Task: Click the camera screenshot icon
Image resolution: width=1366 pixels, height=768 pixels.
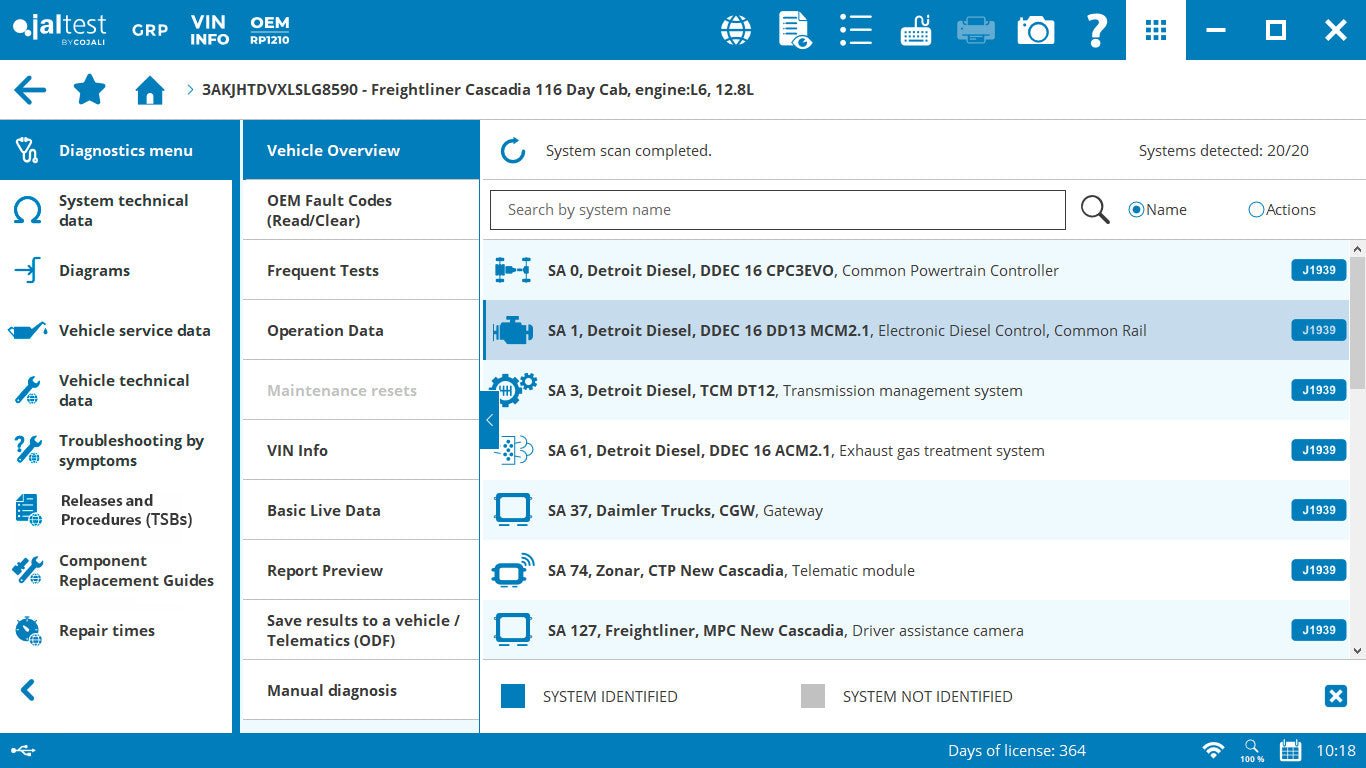Action: click(1036, 30)
